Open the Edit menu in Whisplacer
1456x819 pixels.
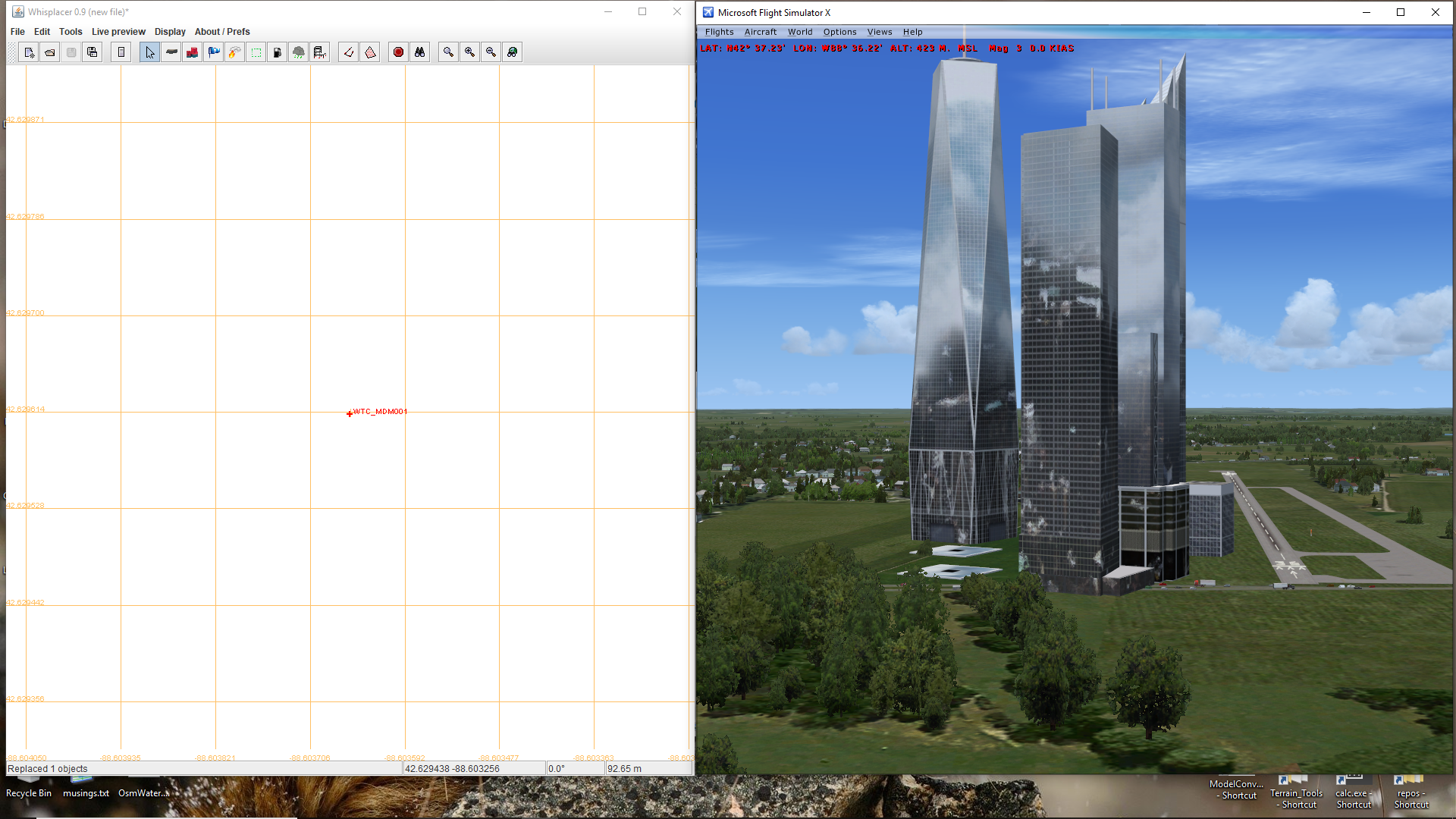[x=42, y=32]
